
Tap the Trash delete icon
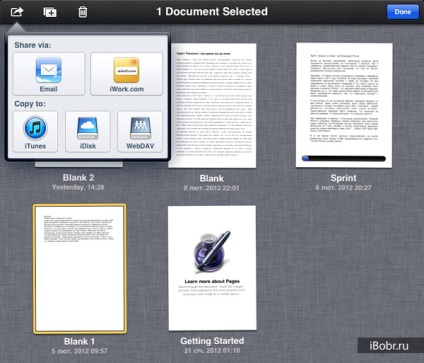(83, 12)
